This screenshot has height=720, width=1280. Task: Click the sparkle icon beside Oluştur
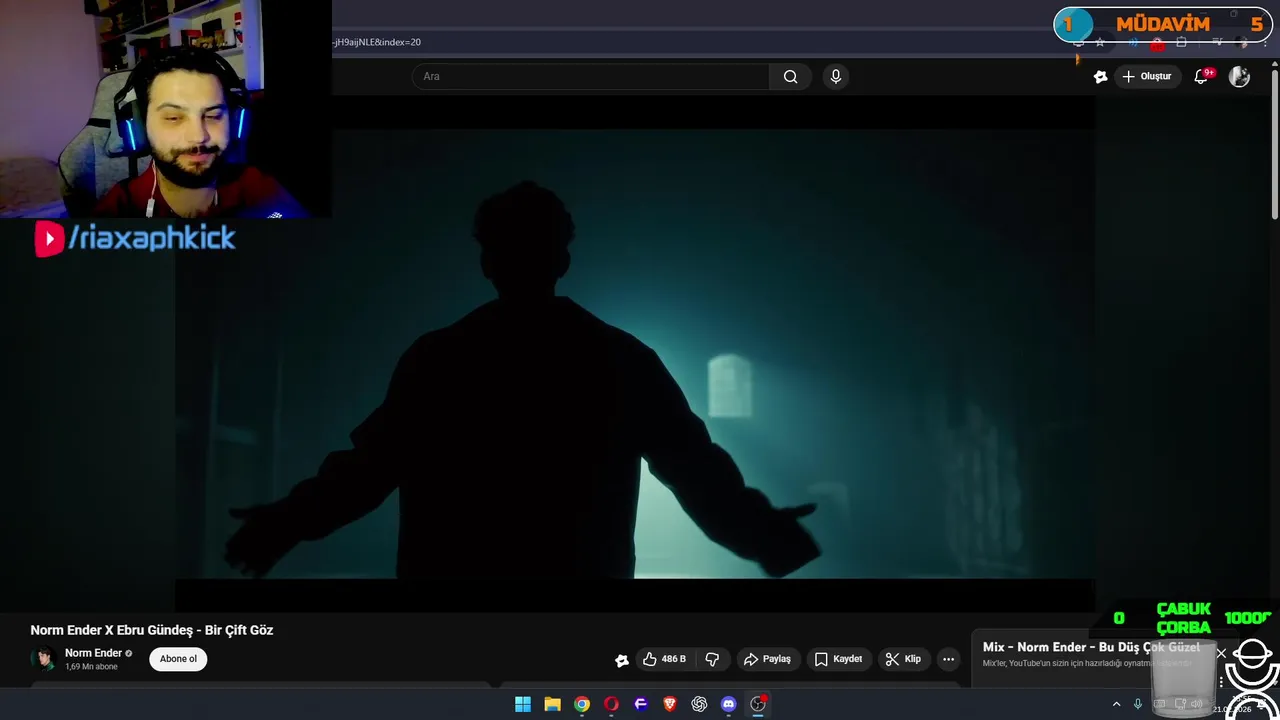point(1100,76)
